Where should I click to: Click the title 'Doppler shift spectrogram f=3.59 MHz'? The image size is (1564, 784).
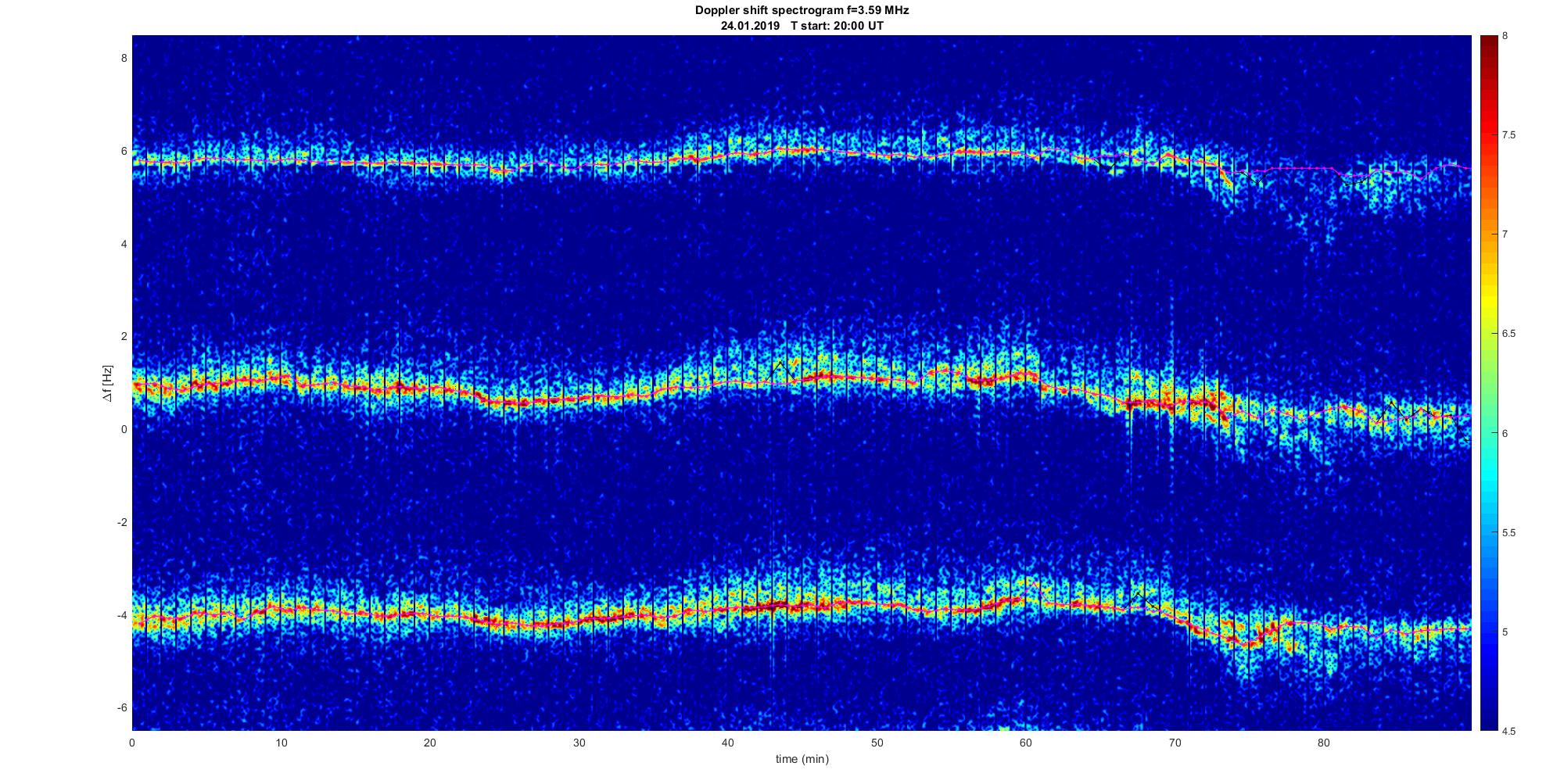pos(802,11)
